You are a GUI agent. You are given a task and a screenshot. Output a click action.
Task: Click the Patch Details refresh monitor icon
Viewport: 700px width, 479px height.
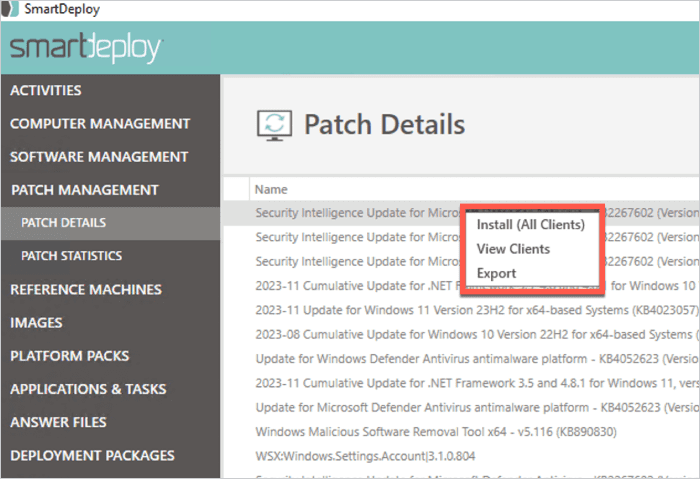pyautogui.click(x=274, y=125)
